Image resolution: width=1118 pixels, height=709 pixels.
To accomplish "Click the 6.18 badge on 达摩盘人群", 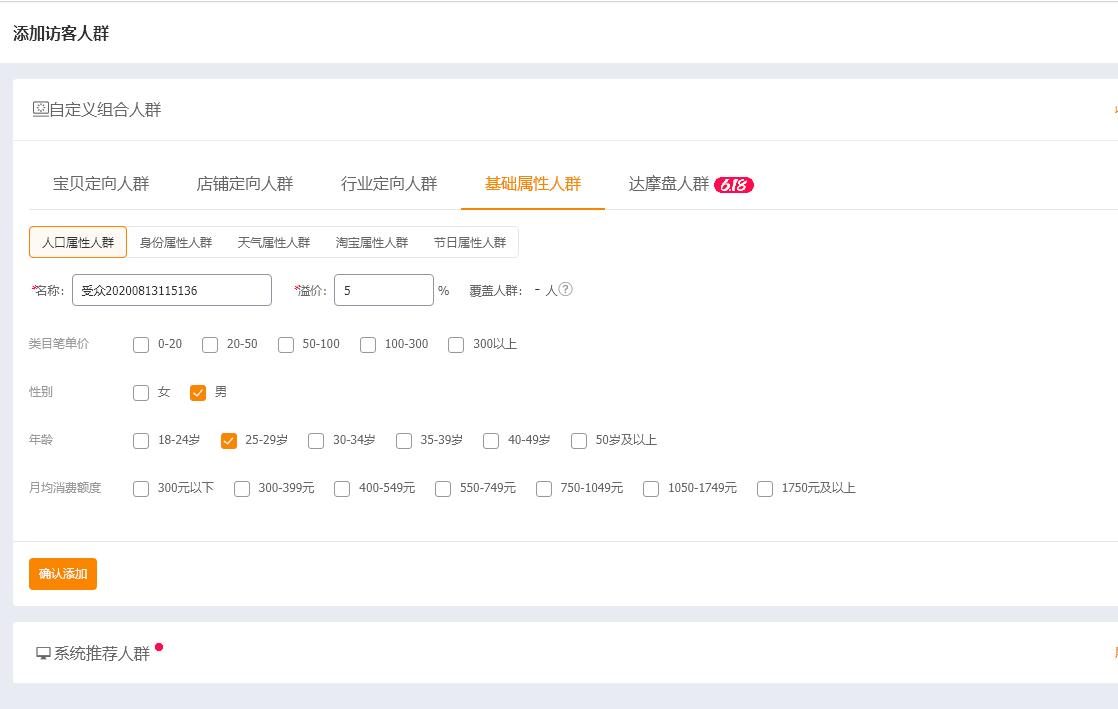I will (x=736, y=184).
